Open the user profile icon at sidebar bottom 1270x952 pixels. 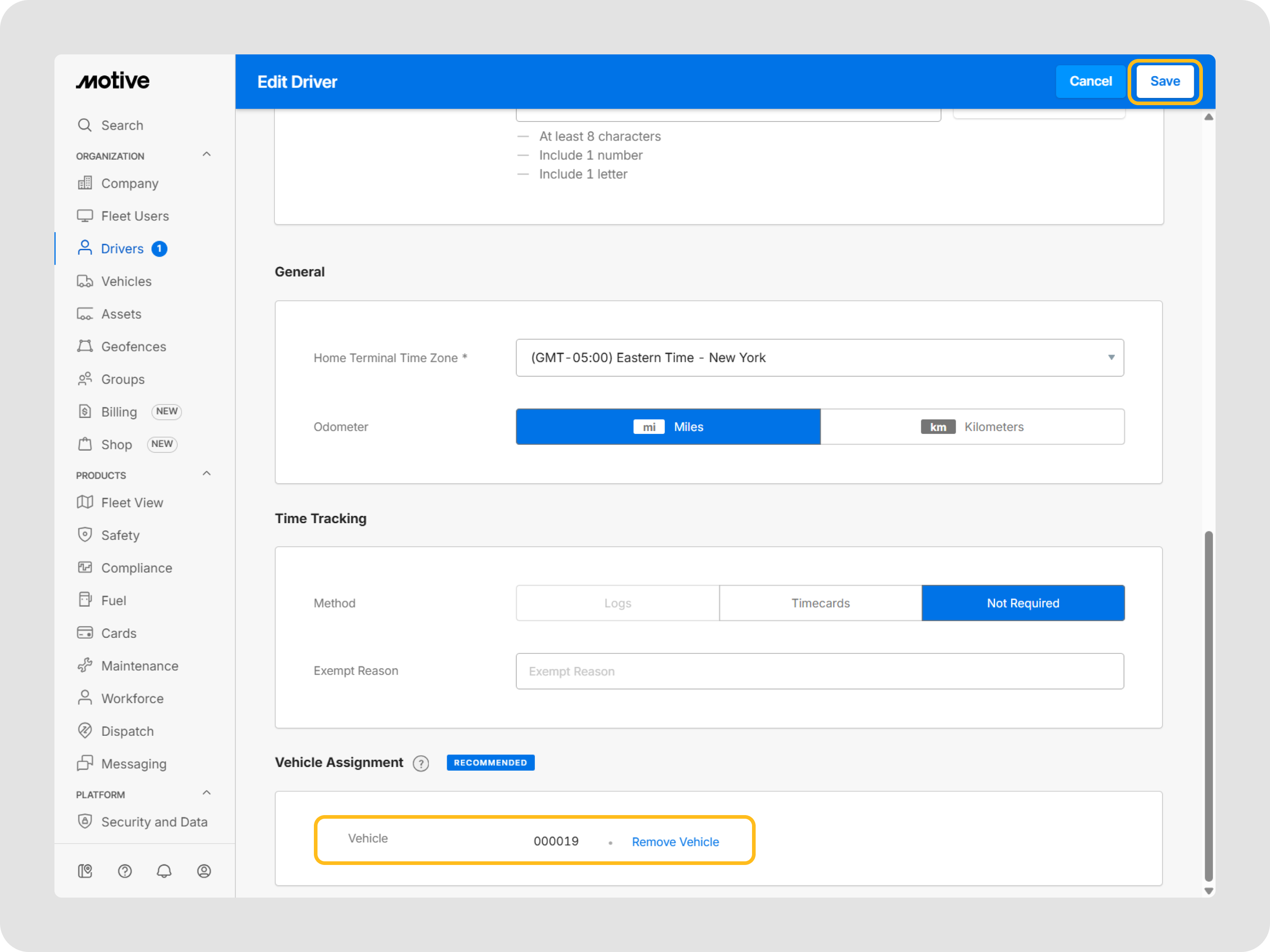point(204,870)
